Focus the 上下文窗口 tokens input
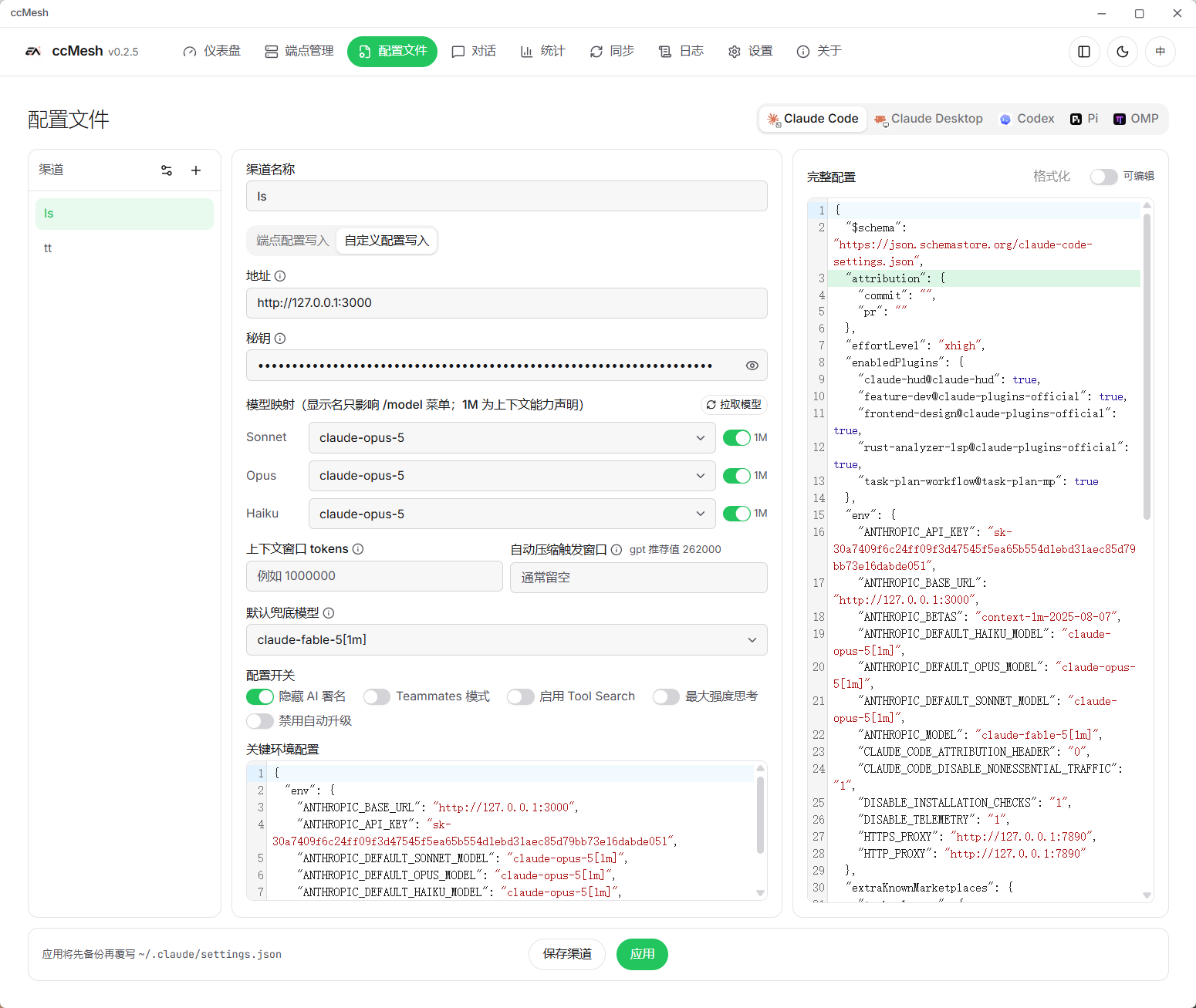 (x=374, y=577)
